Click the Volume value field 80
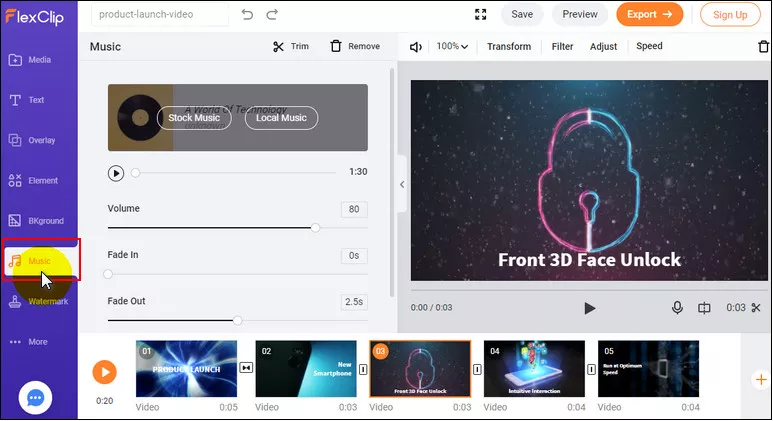 (354, 209)
